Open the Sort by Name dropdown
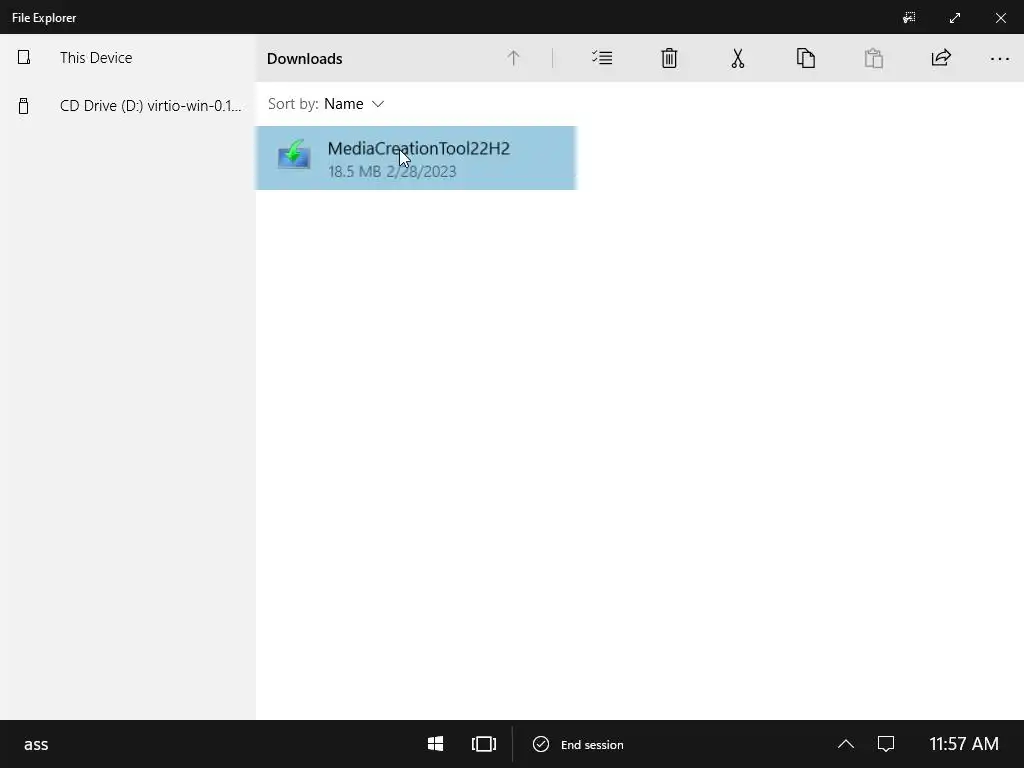The image size is (1024, 768). [x=326, y=104]
